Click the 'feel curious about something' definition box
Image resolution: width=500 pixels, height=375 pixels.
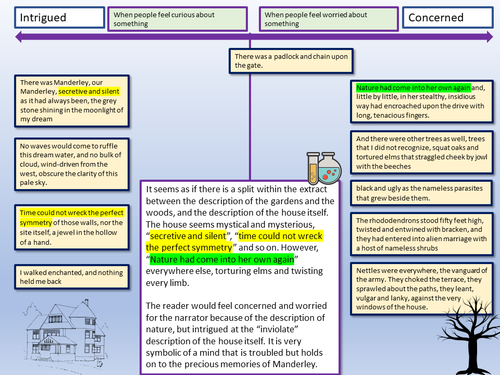pos(177,19)
